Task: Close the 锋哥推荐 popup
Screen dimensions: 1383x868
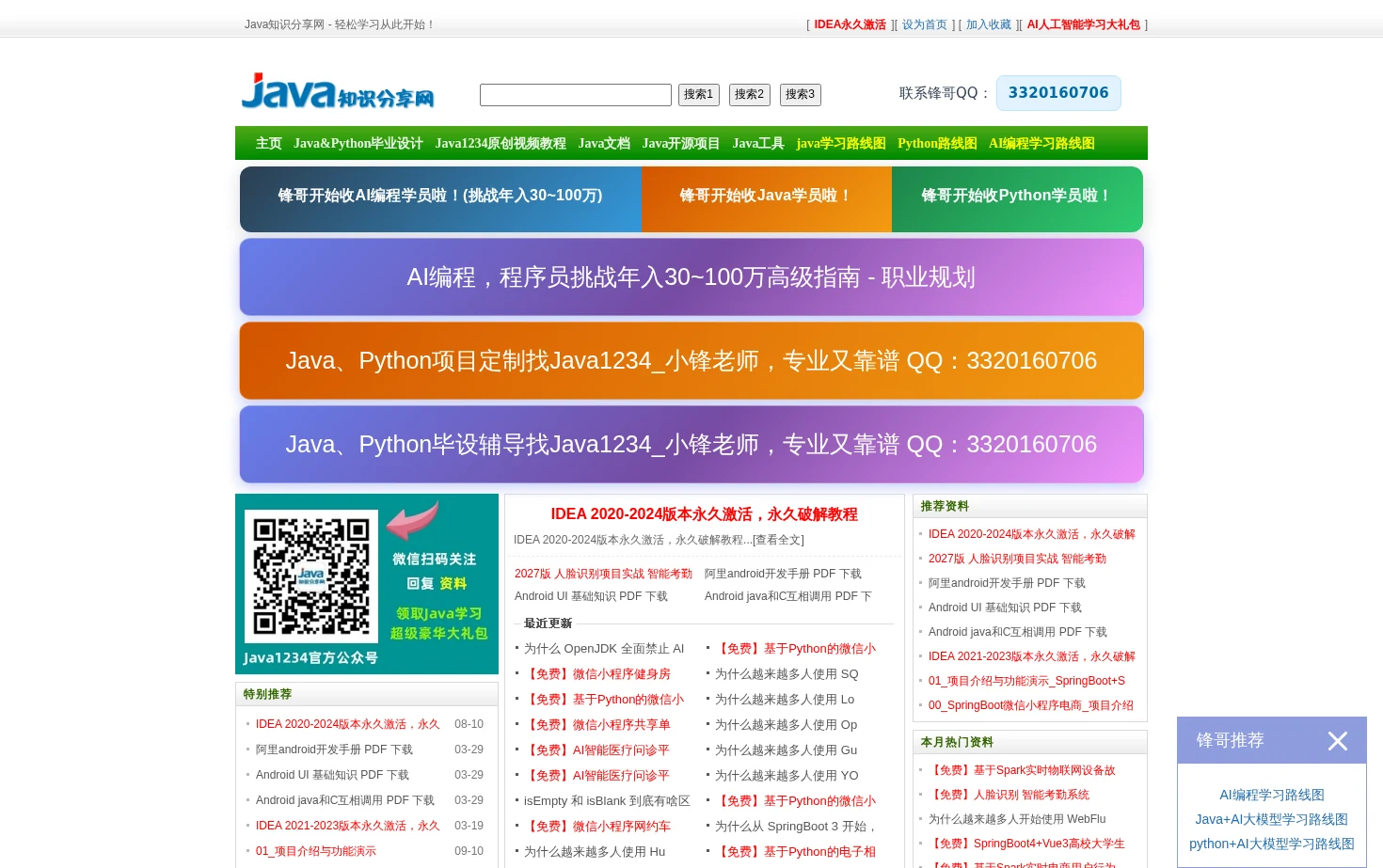Action: click(1338, 741)
